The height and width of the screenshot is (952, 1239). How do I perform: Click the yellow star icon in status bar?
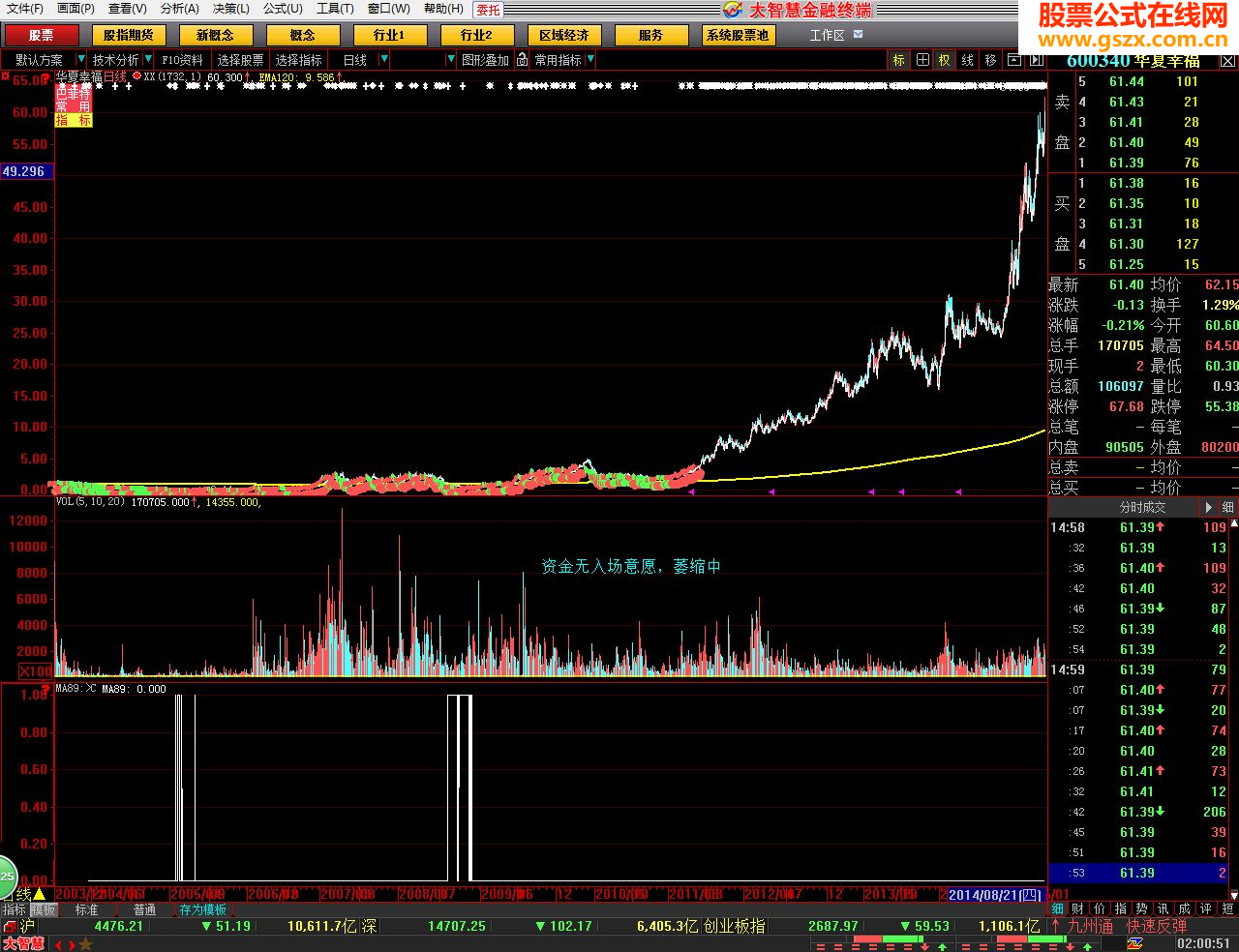point(85,944)
